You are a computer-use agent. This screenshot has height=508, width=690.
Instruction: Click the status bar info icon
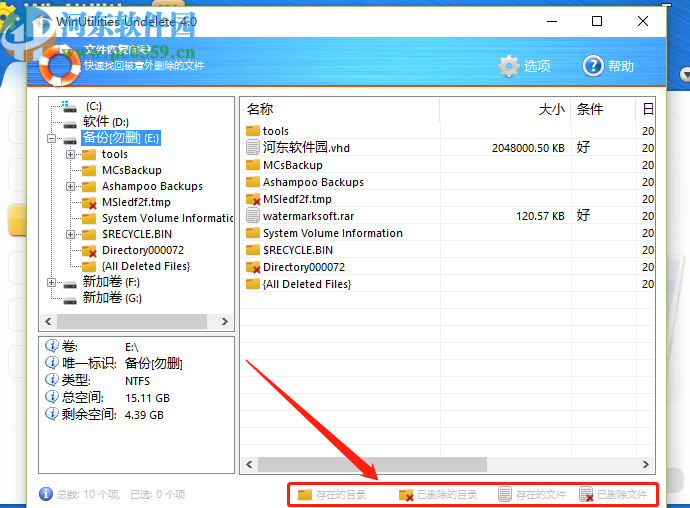[x=46, y=494]
